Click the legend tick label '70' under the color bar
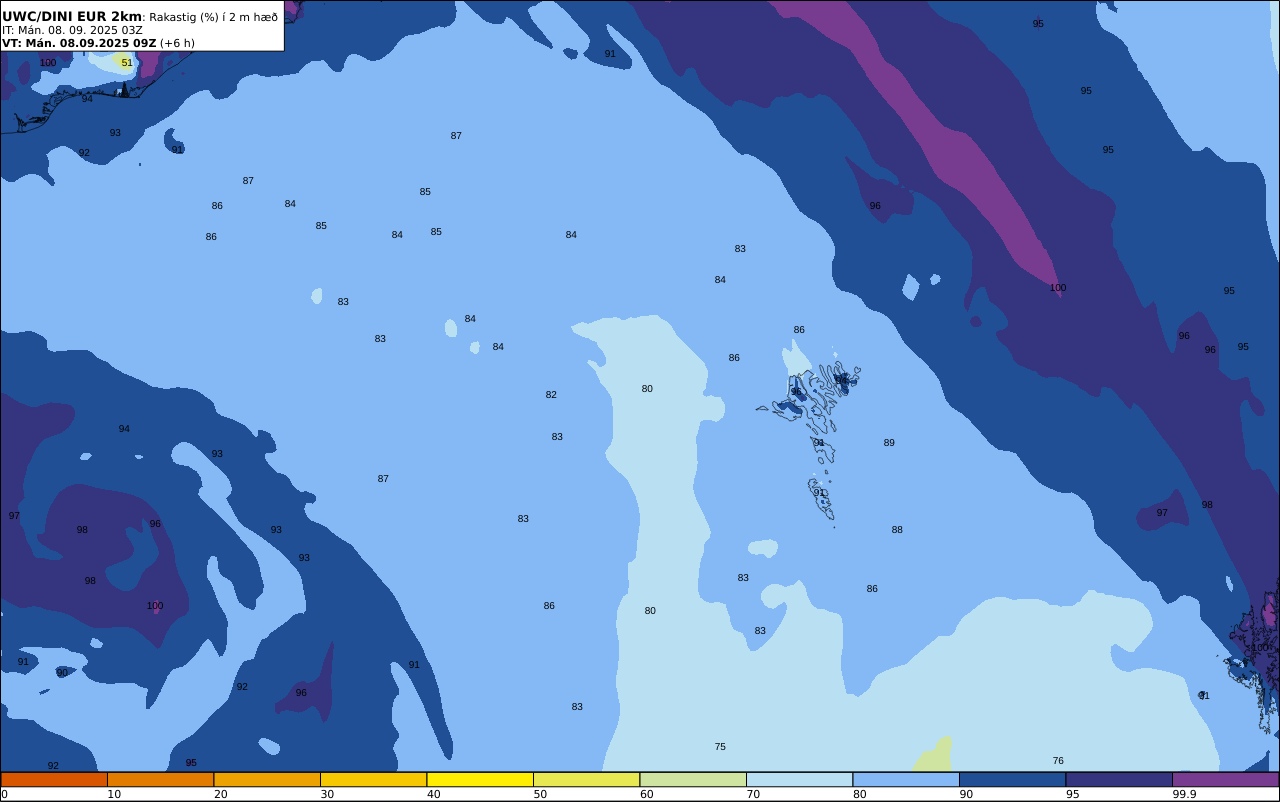 click(753, 794)
